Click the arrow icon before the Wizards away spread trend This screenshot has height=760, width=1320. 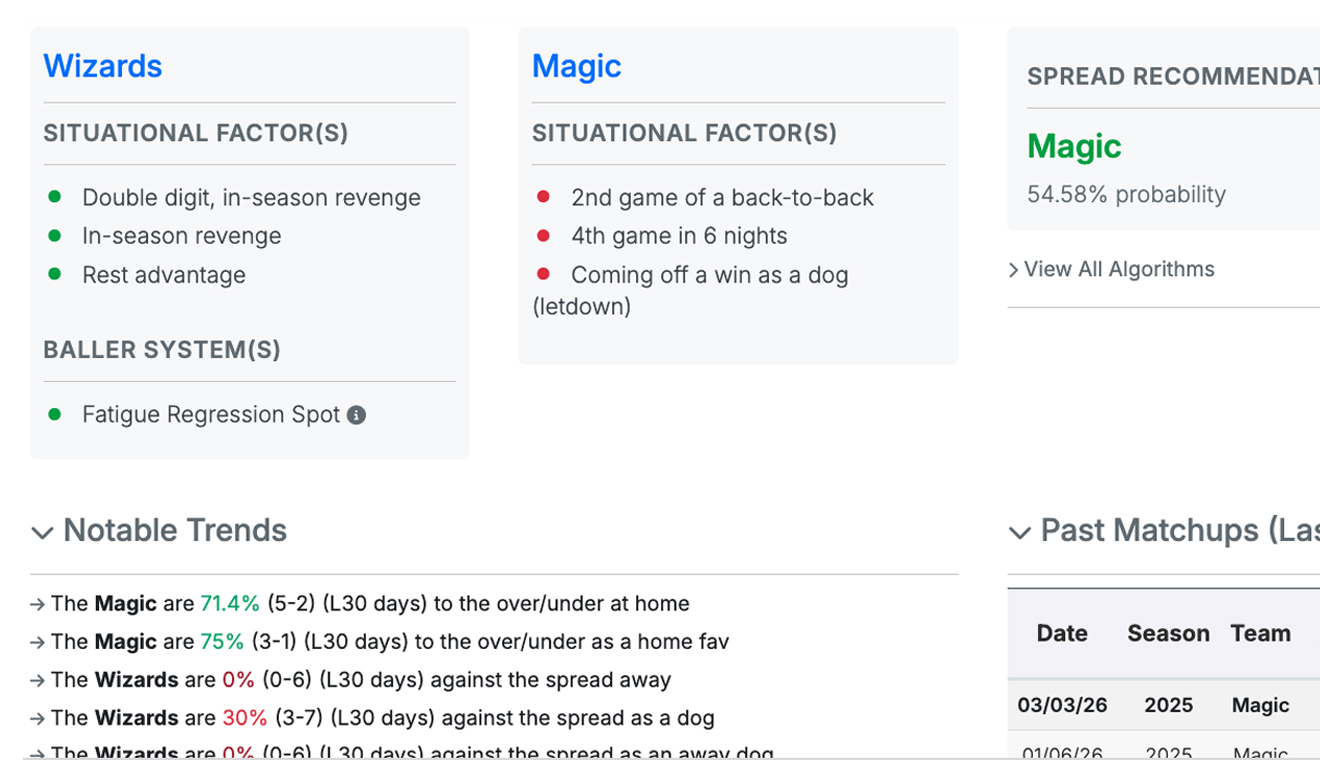click(37, 679)
